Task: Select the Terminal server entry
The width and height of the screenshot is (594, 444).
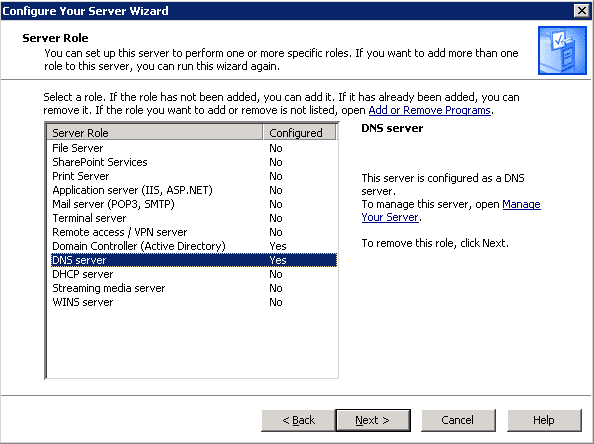Action: click(193, 218)
